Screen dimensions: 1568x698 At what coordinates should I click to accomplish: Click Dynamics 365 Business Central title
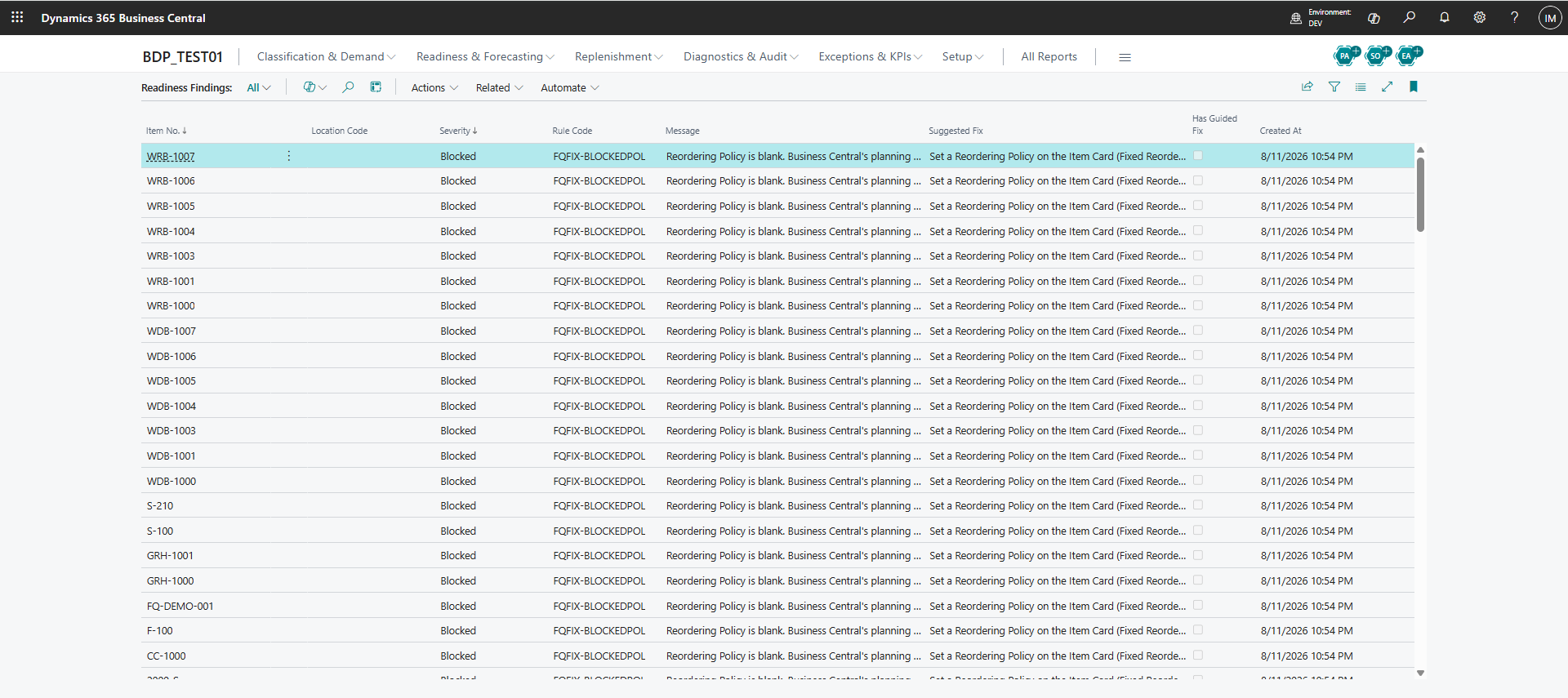point(123,18)
